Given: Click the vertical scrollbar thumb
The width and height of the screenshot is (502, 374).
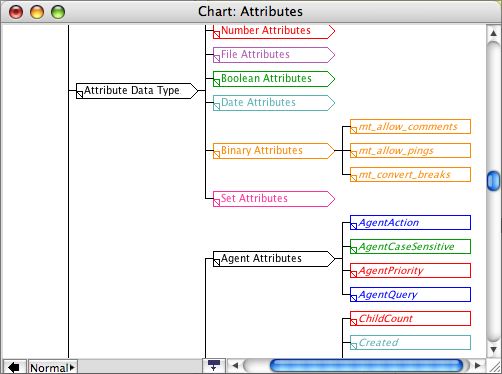Looking at the screenshot, I should point(494,181).
